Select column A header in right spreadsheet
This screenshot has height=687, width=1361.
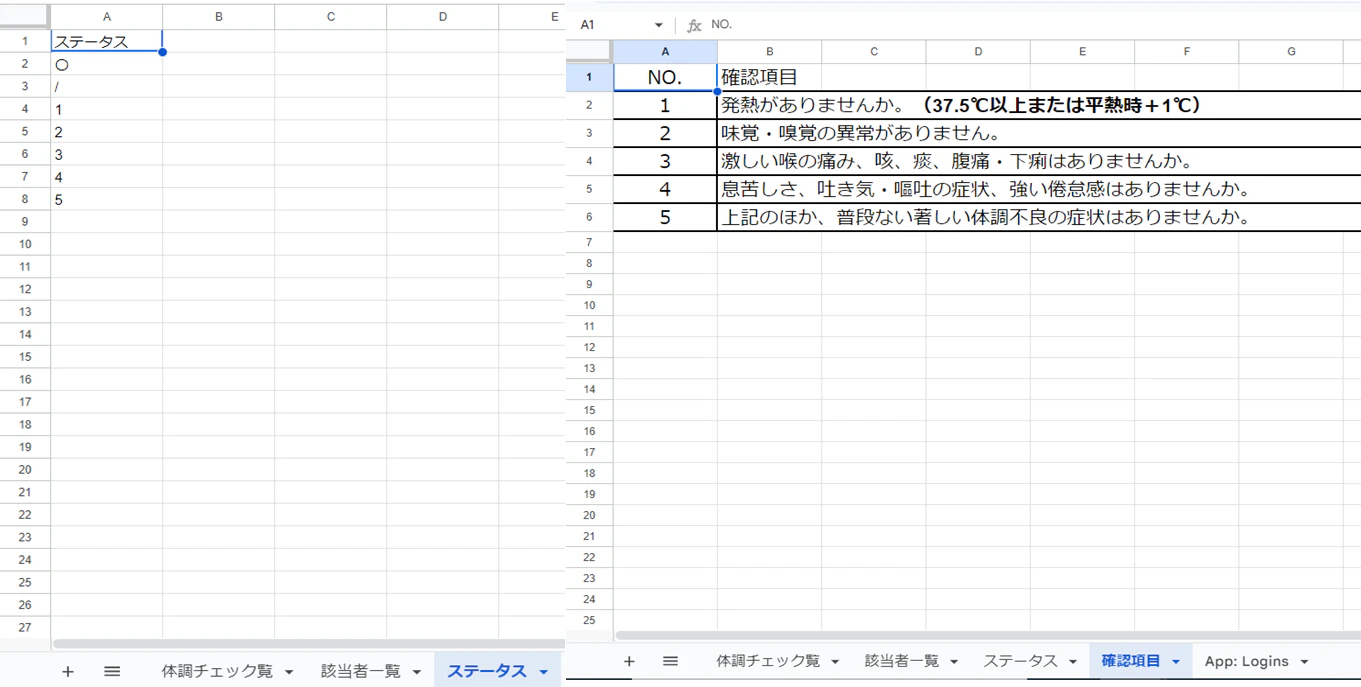pos(665,52)
